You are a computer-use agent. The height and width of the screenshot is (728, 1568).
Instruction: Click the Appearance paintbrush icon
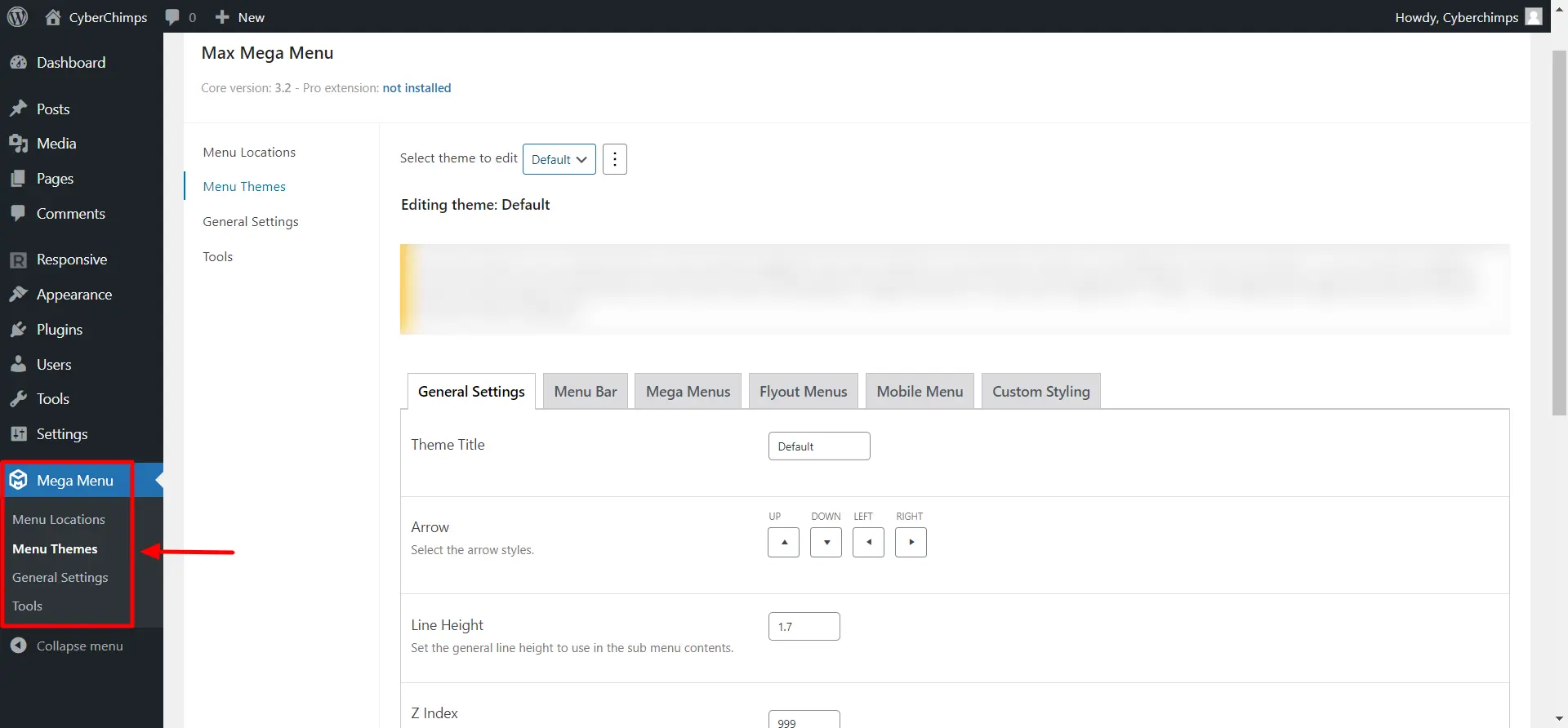click(x=18, y=295)
